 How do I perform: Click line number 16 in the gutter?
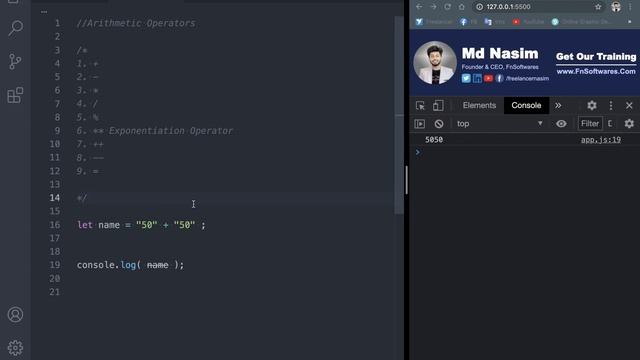point(55,225)
